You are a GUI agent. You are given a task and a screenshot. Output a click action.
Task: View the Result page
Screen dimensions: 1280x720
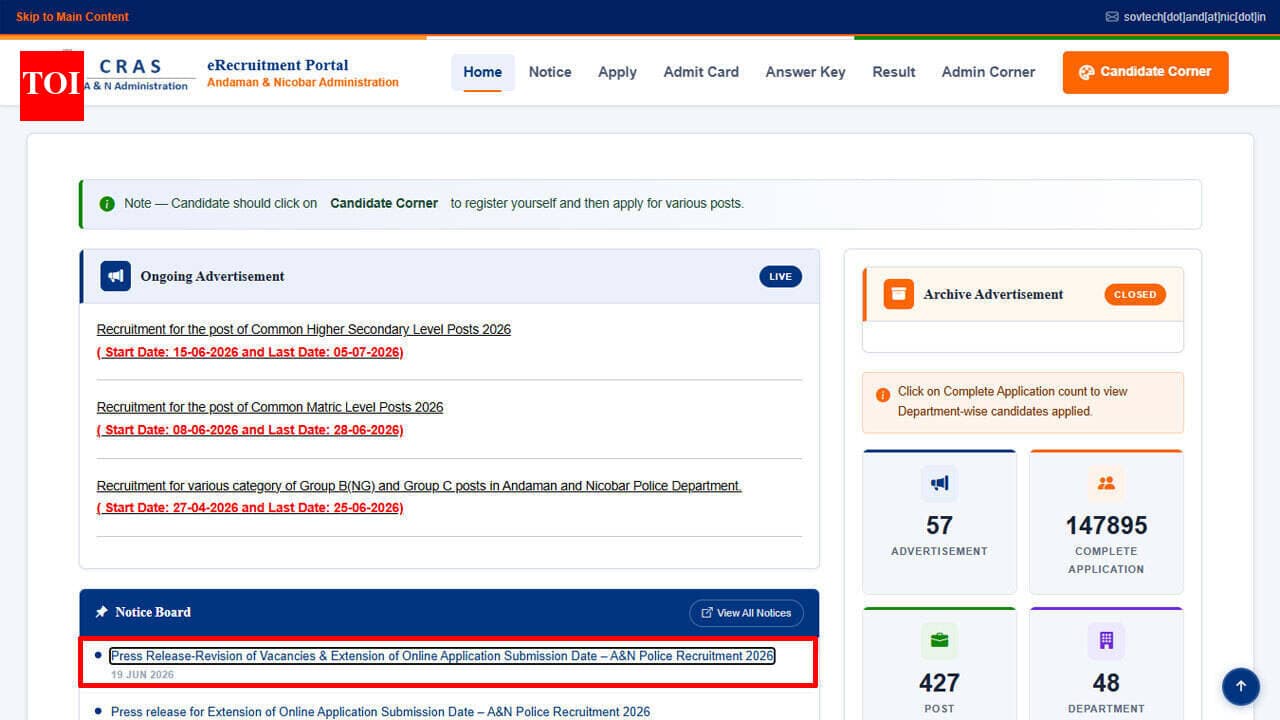click(894, 72)
